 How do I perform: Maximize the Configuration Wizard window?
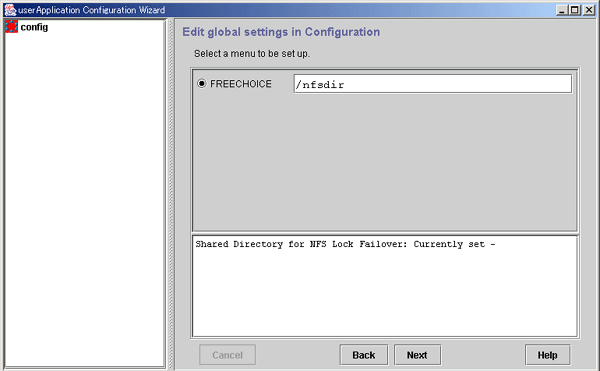click(x=575, y=10)
